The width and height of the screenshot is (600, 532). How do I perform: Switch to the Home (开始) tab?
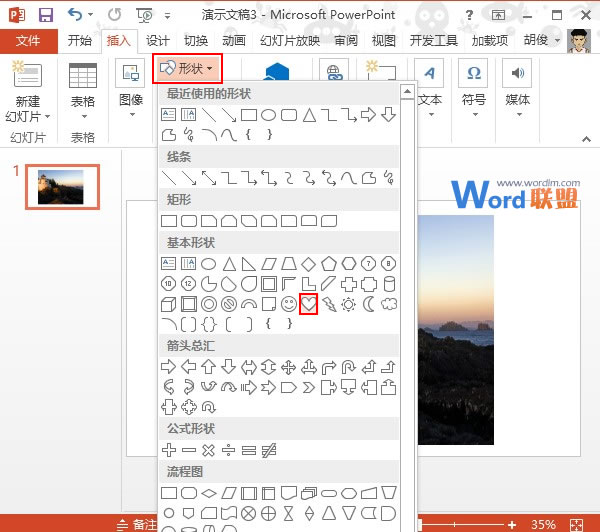click(80, 41)
